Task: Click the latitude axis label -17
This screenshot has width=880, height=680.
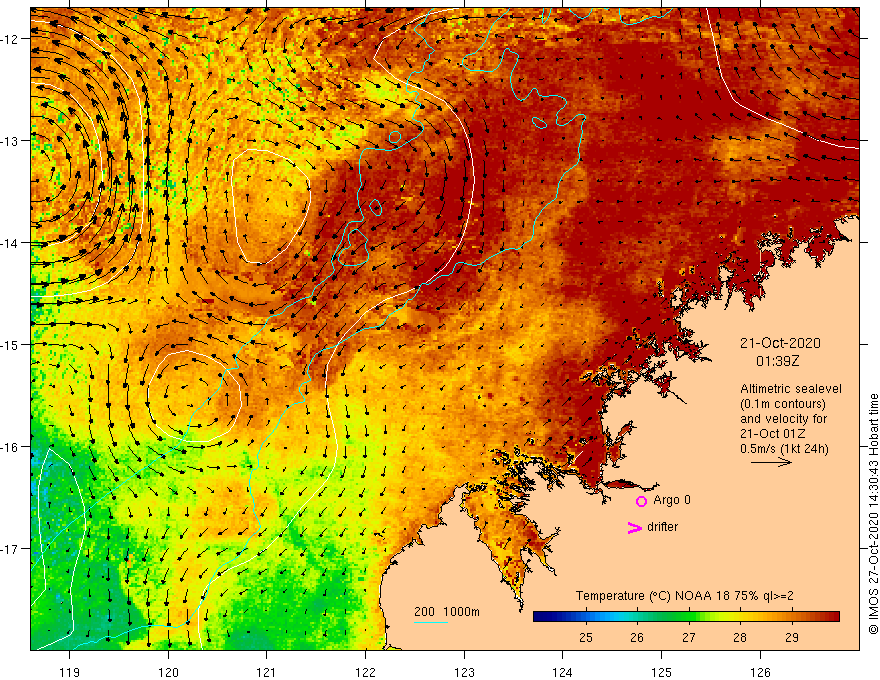Action: [x=10, y=549]
